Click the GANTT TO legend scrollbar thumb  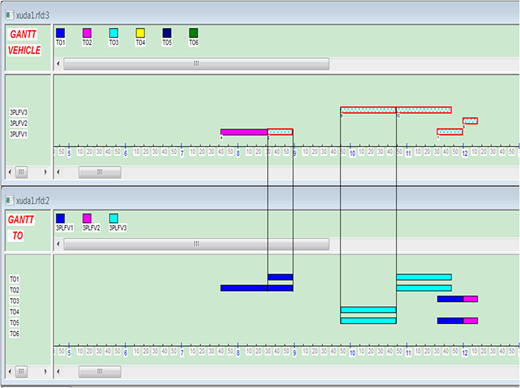coord(196,244)
